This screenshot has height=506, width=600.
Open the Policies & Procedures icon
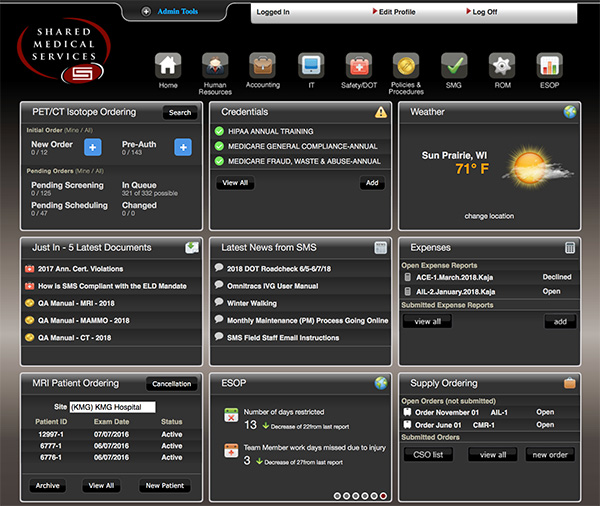pos(406,65)
